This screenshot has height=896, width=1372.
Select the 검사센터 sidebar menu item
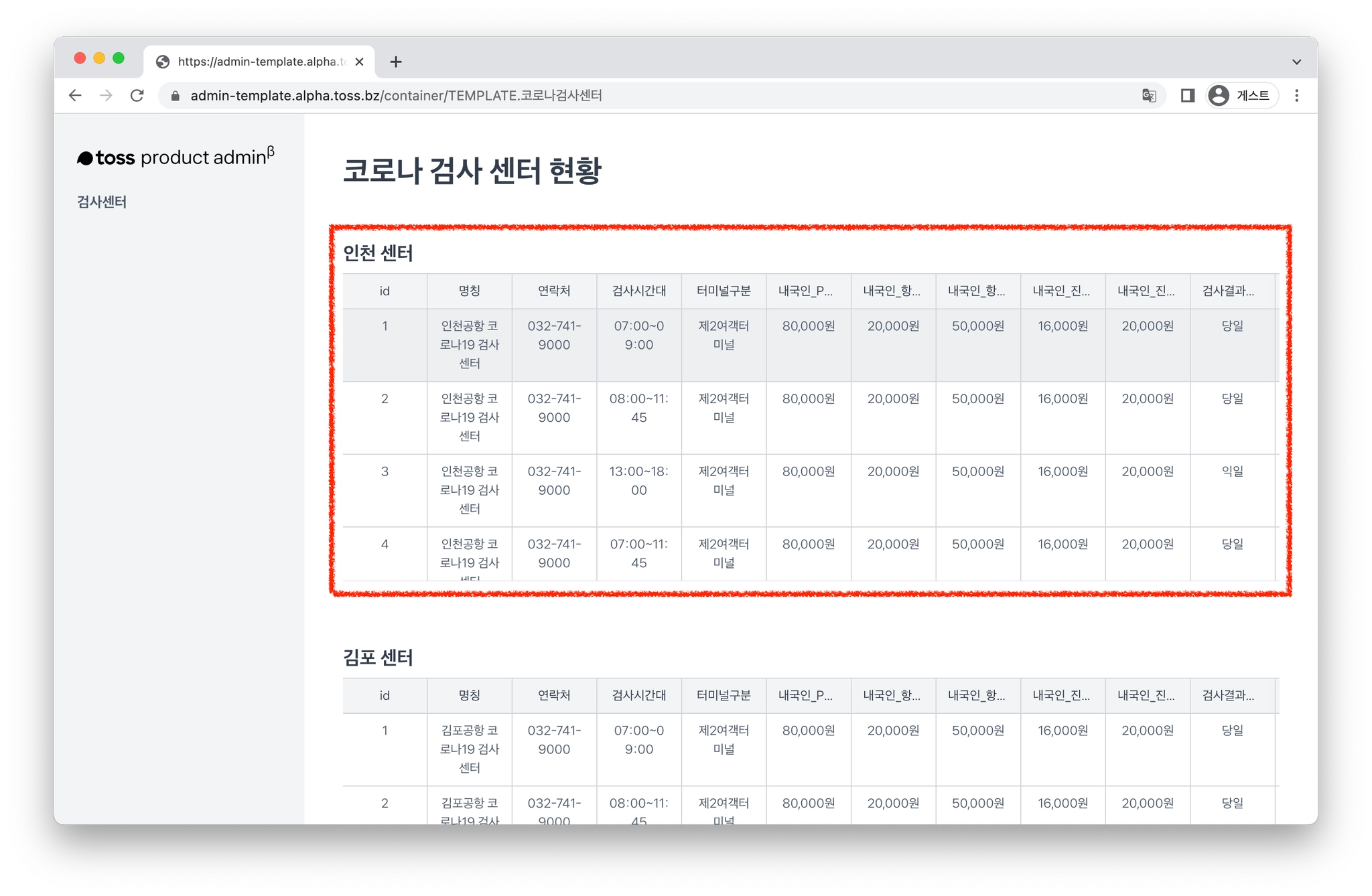(102, 202)
